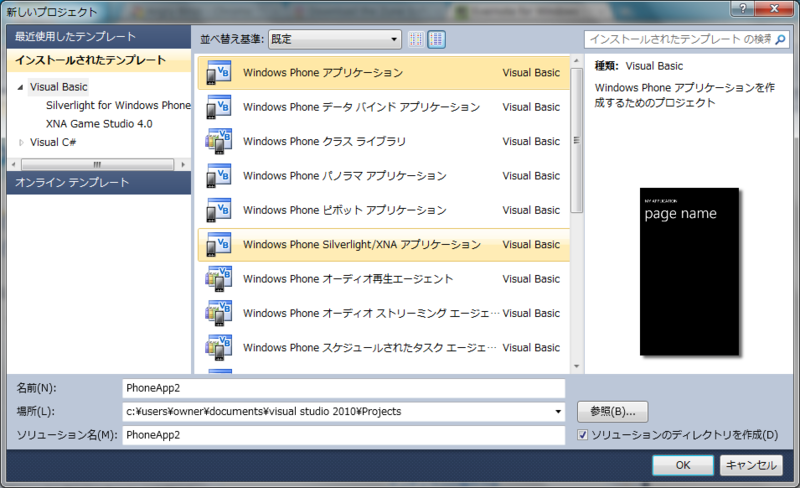Expand the Visual C# tree node
800x488 pixels.
pyautogui.click(x=21, y=142)
